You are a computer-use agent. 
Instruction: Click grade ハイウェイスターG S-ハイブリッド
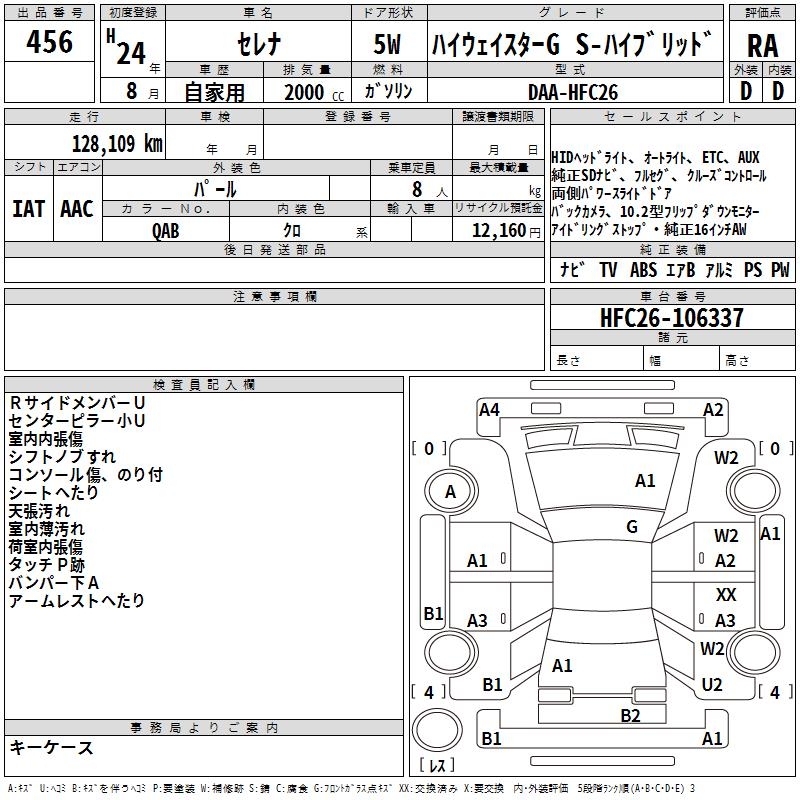pos(572,44)
